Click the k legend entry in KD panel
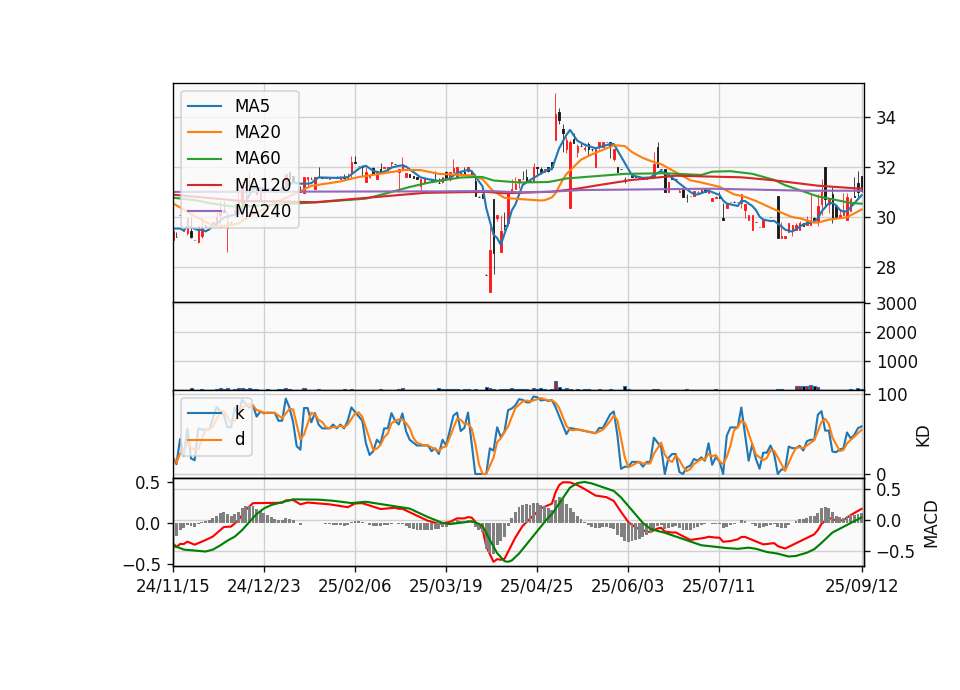Screen dimensions: 960x690 pyautogui.click(x=239, y=413)
